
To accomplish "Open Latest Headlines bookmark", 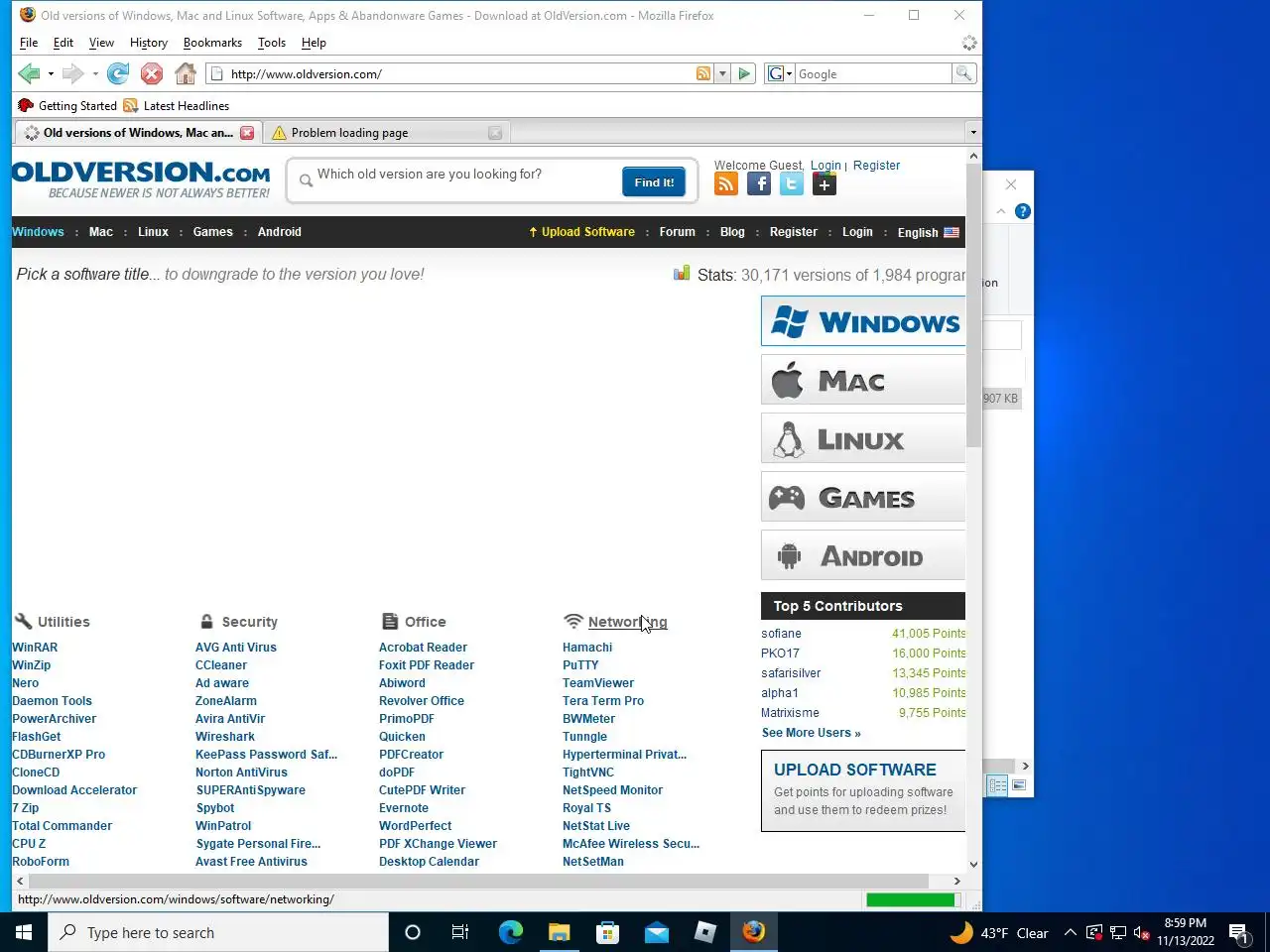I will 177,106.
